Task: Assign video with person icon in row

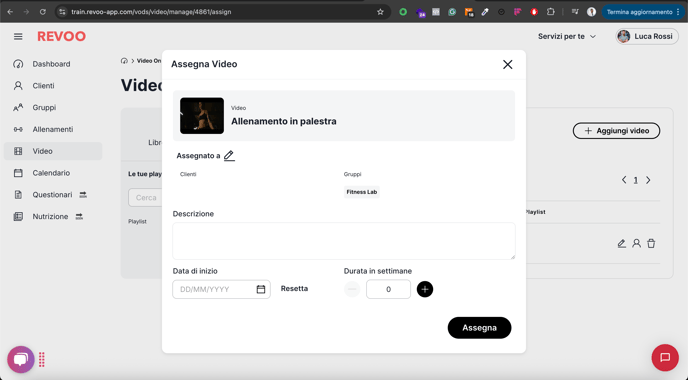Action: coord(636,243)
